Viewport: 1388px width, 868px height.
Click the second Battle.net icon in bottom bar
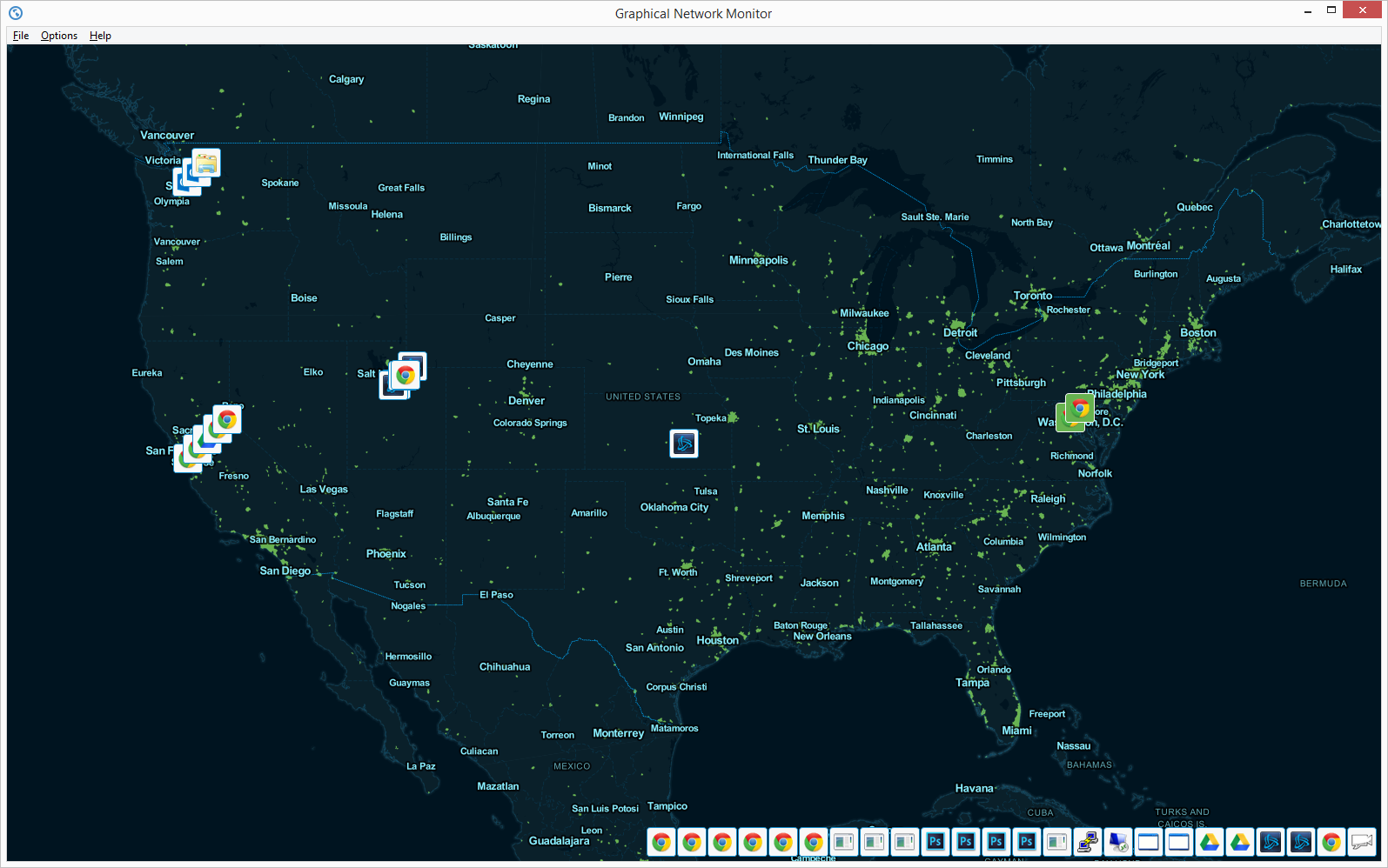pyautogui.click(x=1301, y=842)
